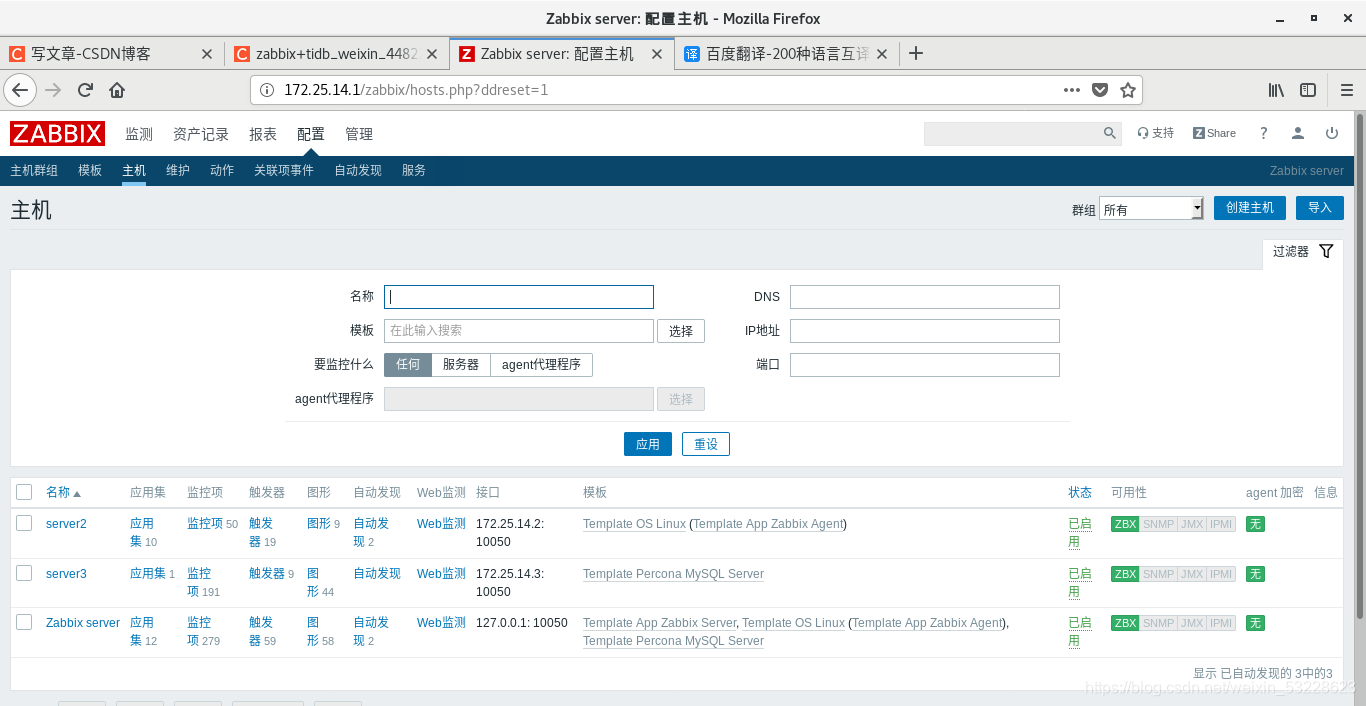Open the server2 host link
Image resolution: width=1366 pixels, height=706 pixels.
click(x=66, y=524)
